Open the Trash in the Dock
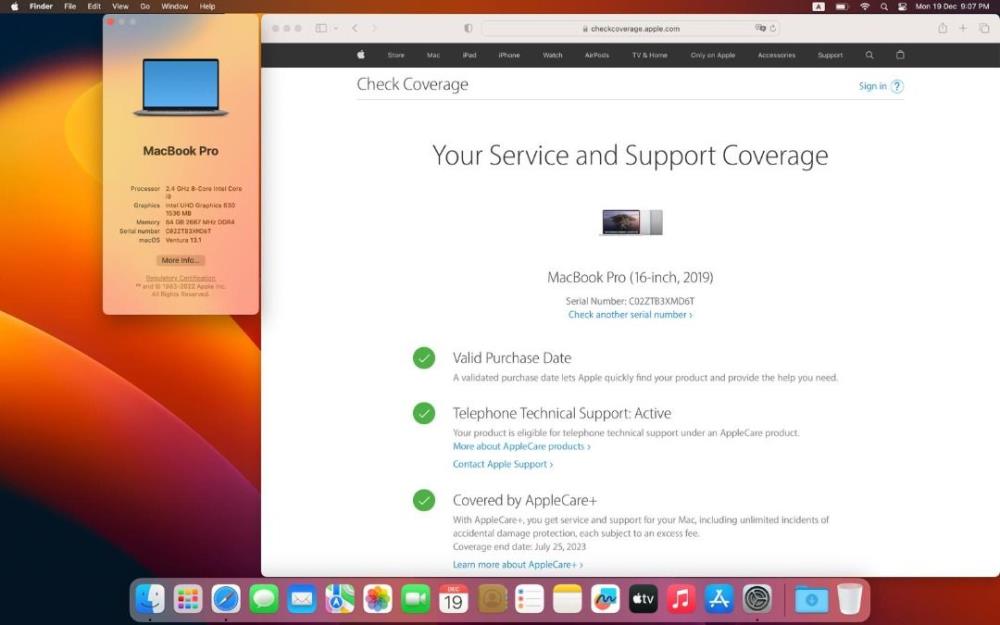Viewport: 1000px width, 625px height. [x=849, y=599]
